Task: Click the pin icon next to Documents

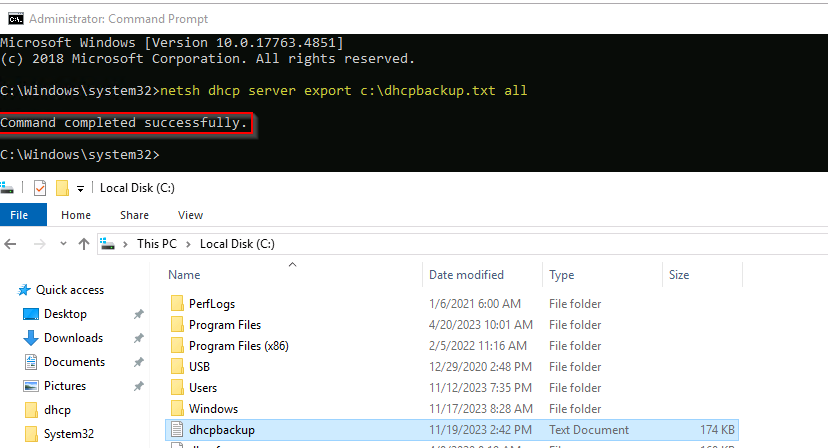Action: pyautogui.click(x=138, y=362)
